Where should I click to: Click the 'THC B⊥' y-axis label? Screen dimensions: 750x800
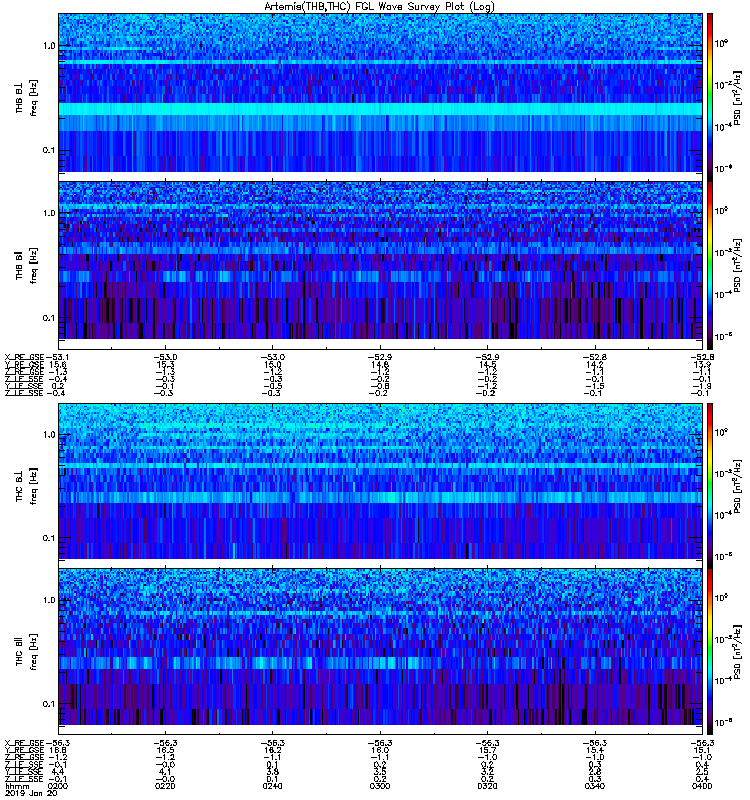tap(19, 485)
